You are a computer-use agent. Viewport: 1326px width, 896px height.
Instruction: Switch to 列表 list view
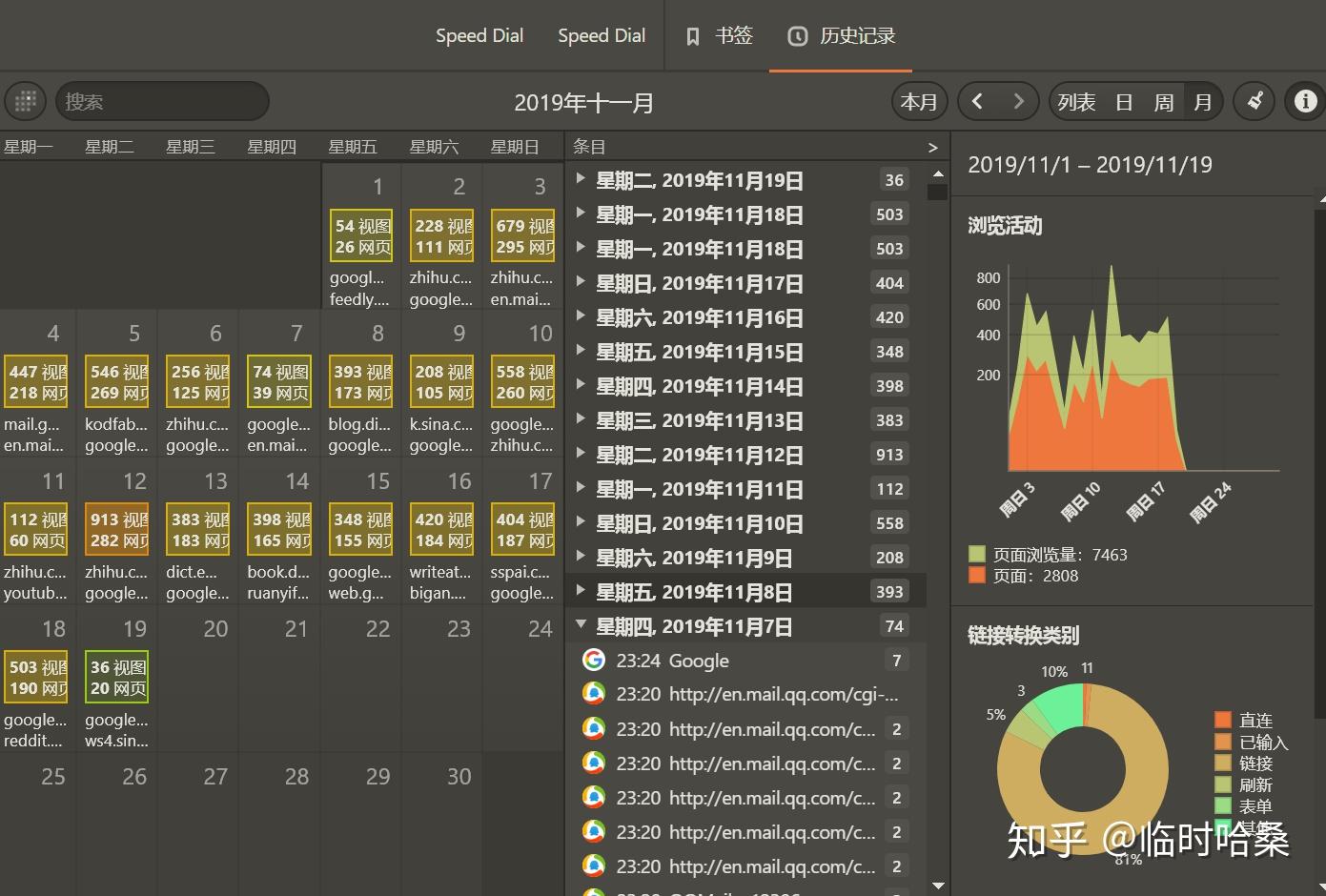click(1076, 102)
